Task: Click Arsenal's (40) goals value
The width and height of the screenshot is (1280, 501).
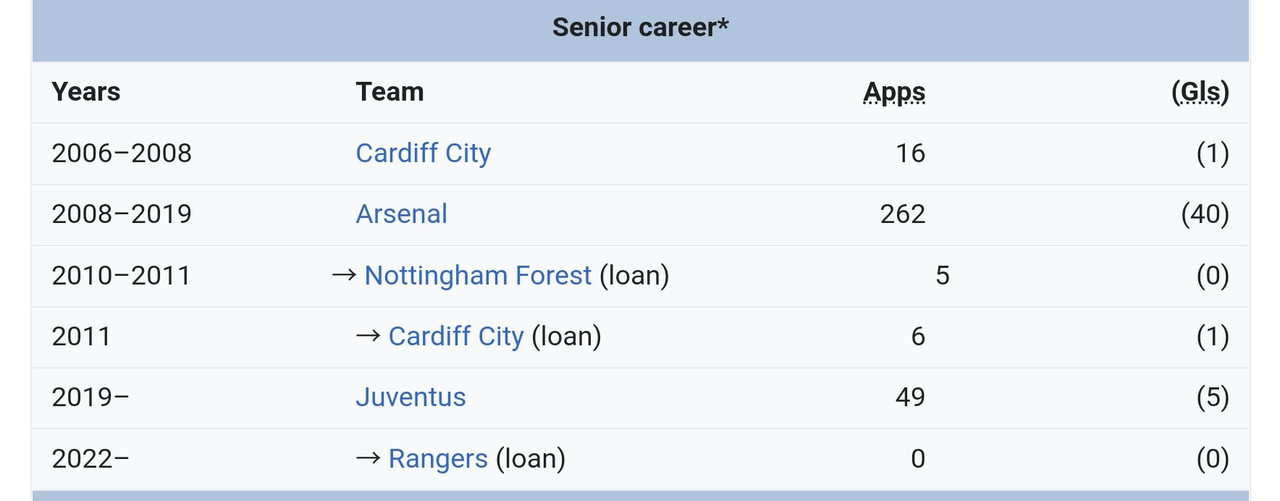Action: [x=1204, y=214]
